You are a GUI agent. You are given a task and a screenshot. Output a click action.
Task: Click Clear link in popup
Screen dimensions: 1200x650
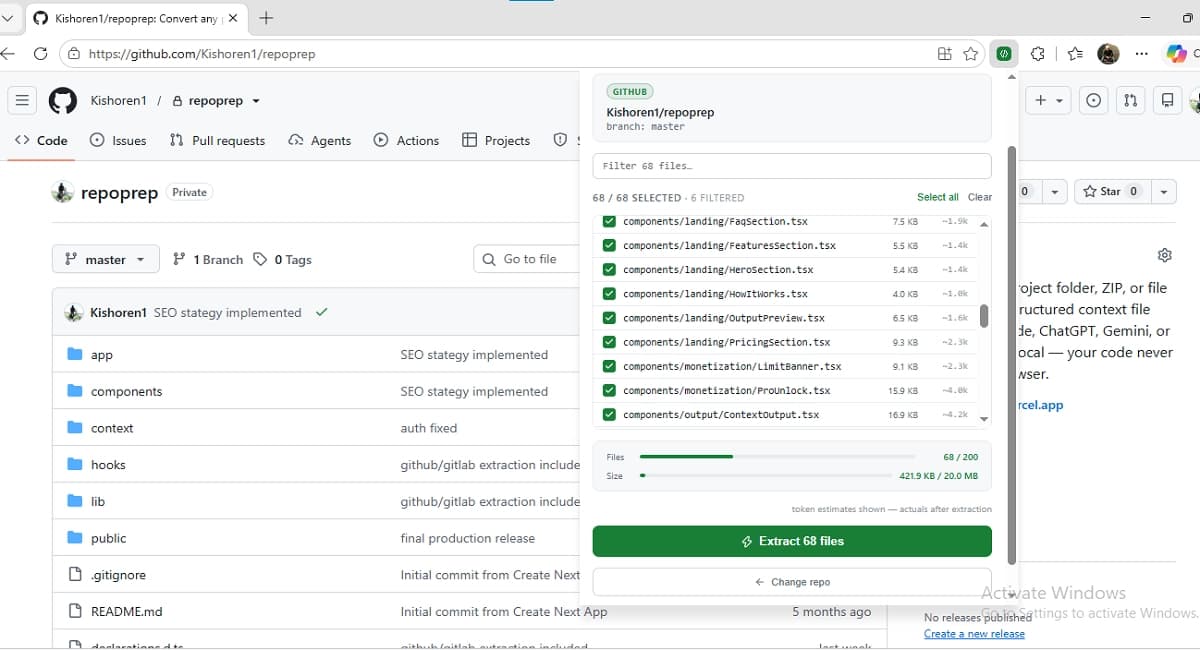pos(980,197)
